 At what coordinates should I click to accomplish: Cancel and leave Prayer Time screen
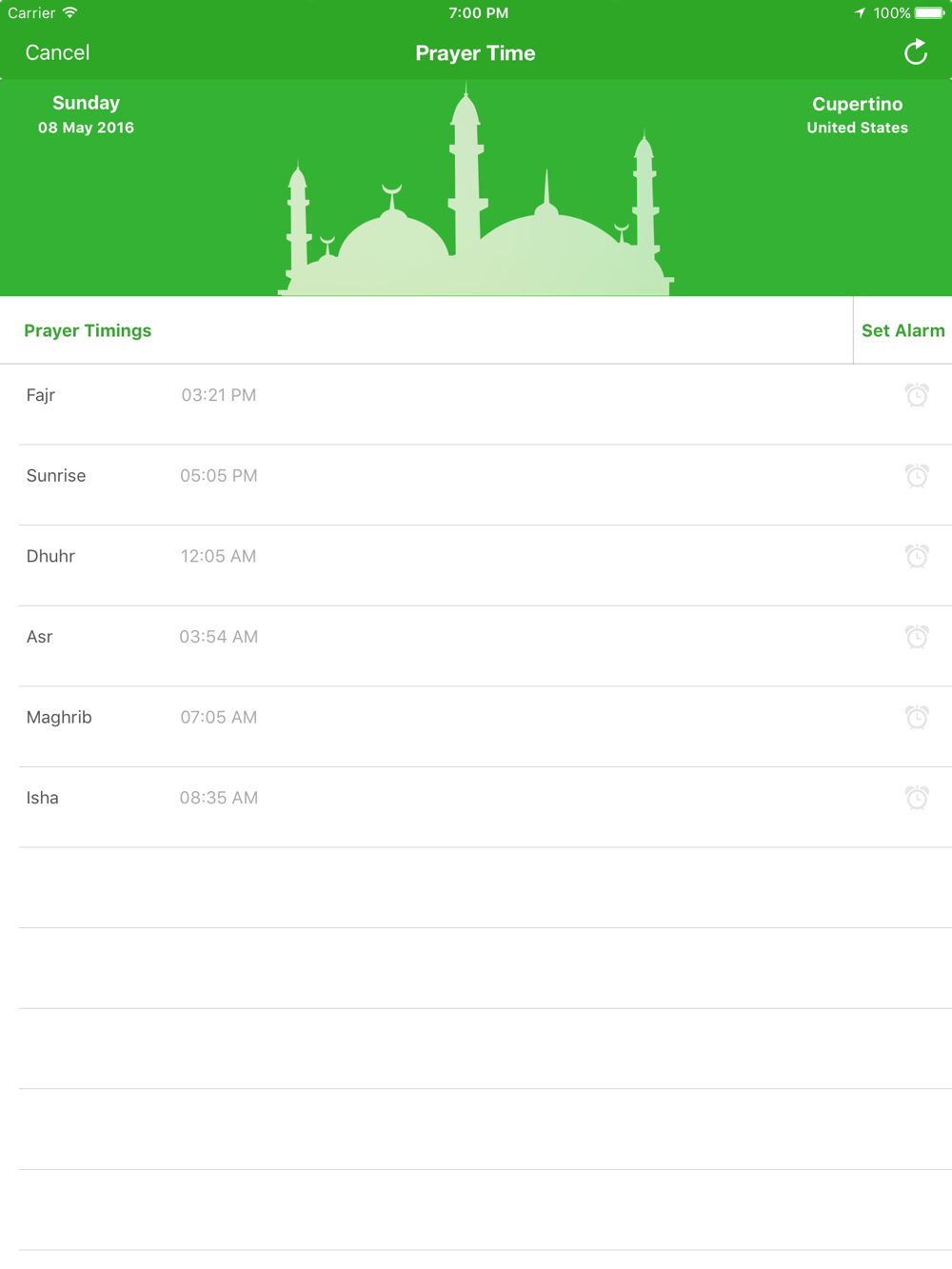click(57, 52)
